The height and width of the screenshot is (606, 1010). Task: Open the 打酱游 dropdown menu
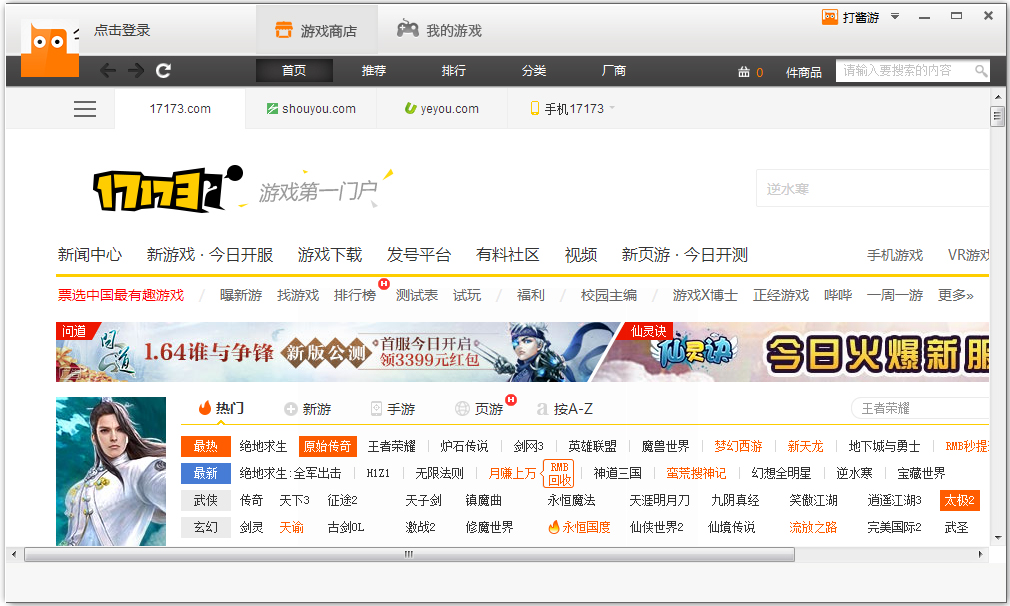click(x=895, y=16)
